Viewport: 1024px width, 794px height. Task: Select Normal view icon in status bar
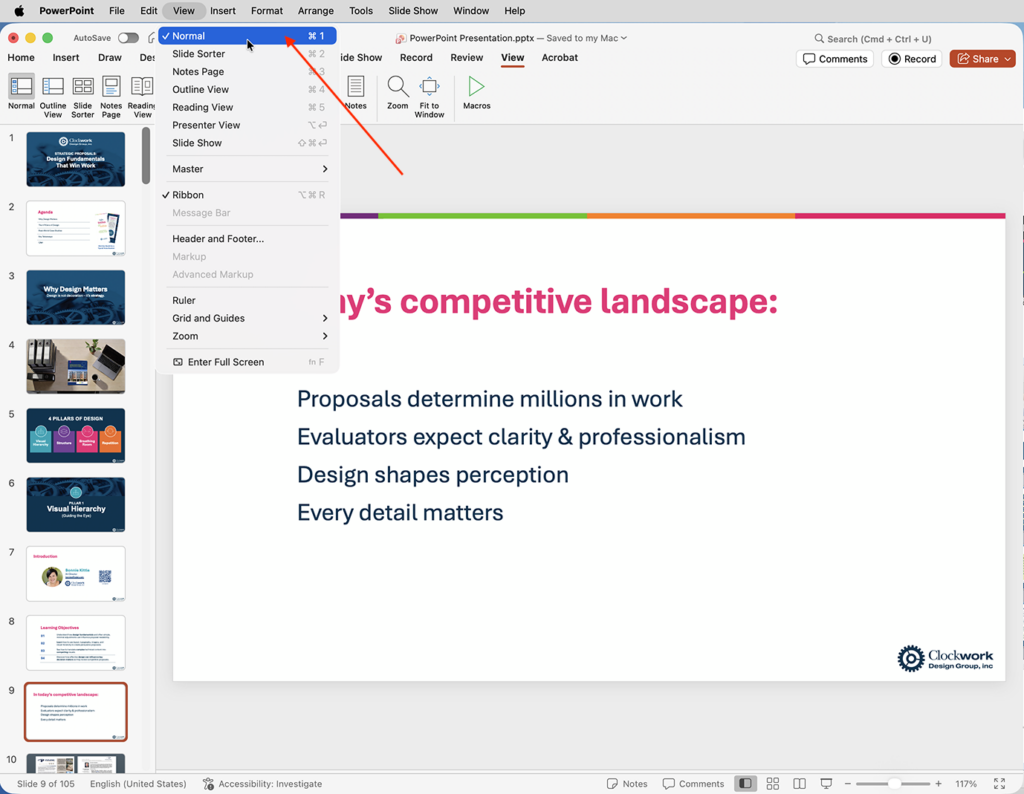745,784
